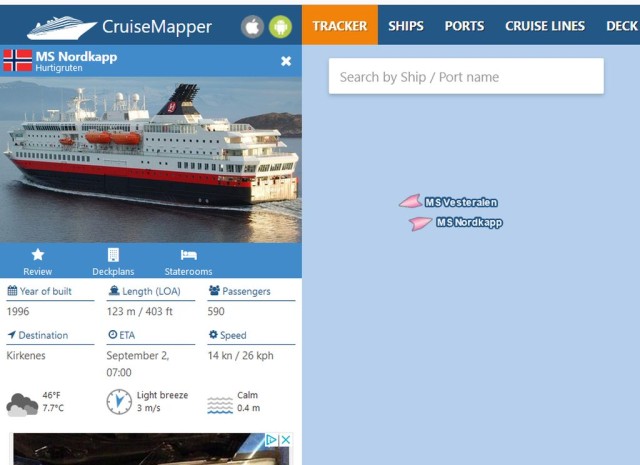This screenshot has width=640, height=465.
Task: Open Review via the star icon
Action: [38, 254]
